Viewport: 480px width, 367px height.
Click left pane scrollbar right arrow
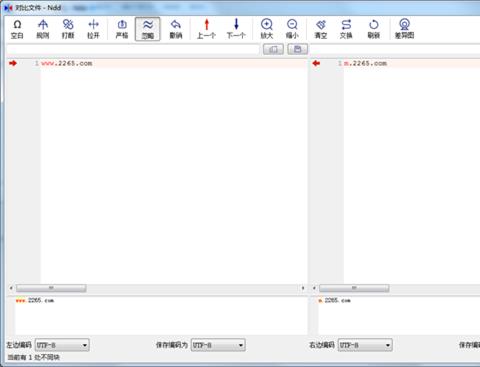click(303, 288)
